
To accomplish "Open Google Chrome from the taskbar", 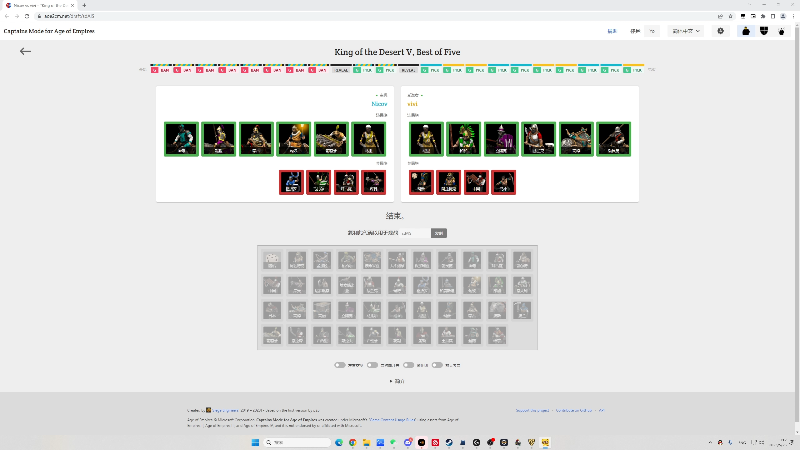I will click(x=353, y=442).
